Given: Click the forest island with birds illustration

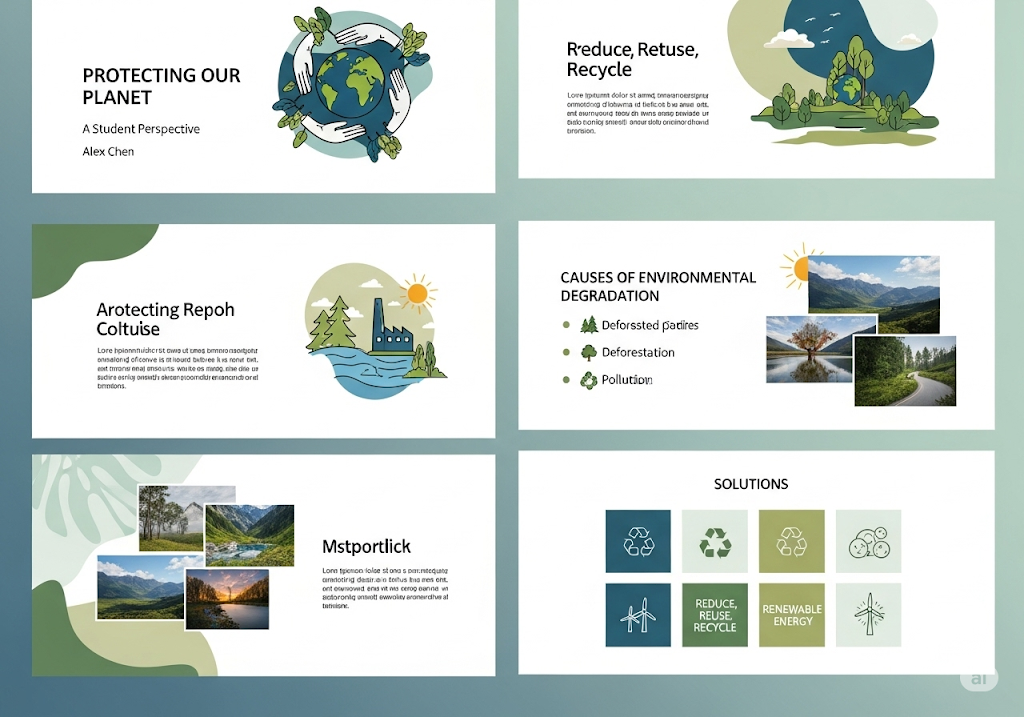Looking at the screenshot, I should [842, 72].
